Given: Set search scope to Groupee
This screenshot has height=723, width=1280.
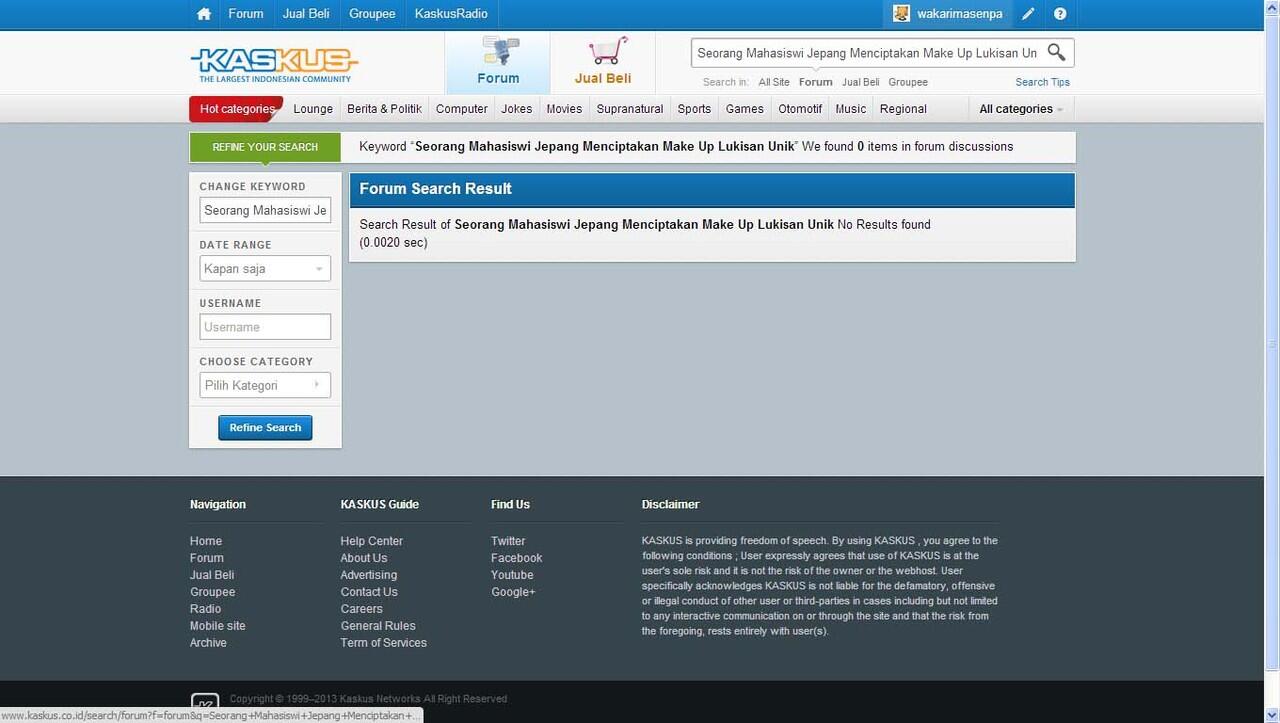Looking at the screenshot, I should [908, 82].
